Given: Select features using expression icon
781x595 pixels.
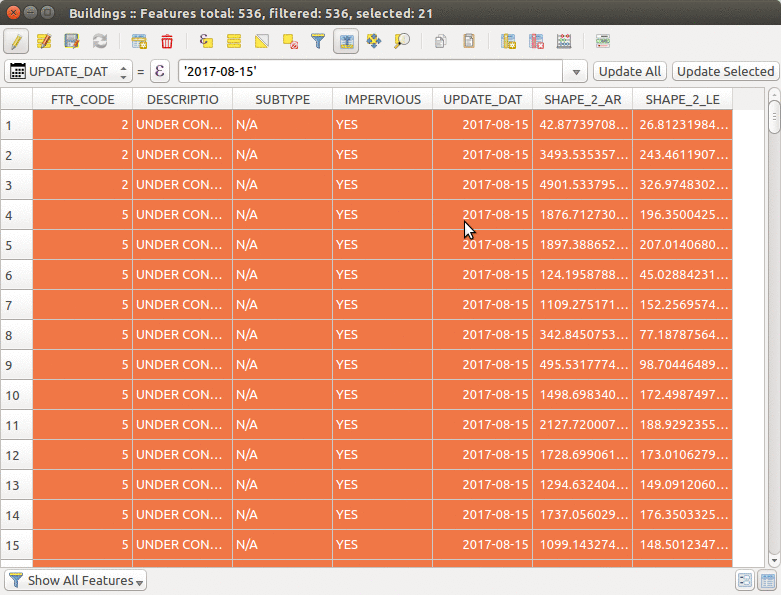Looking at the screenshot, I should point(206,41).
